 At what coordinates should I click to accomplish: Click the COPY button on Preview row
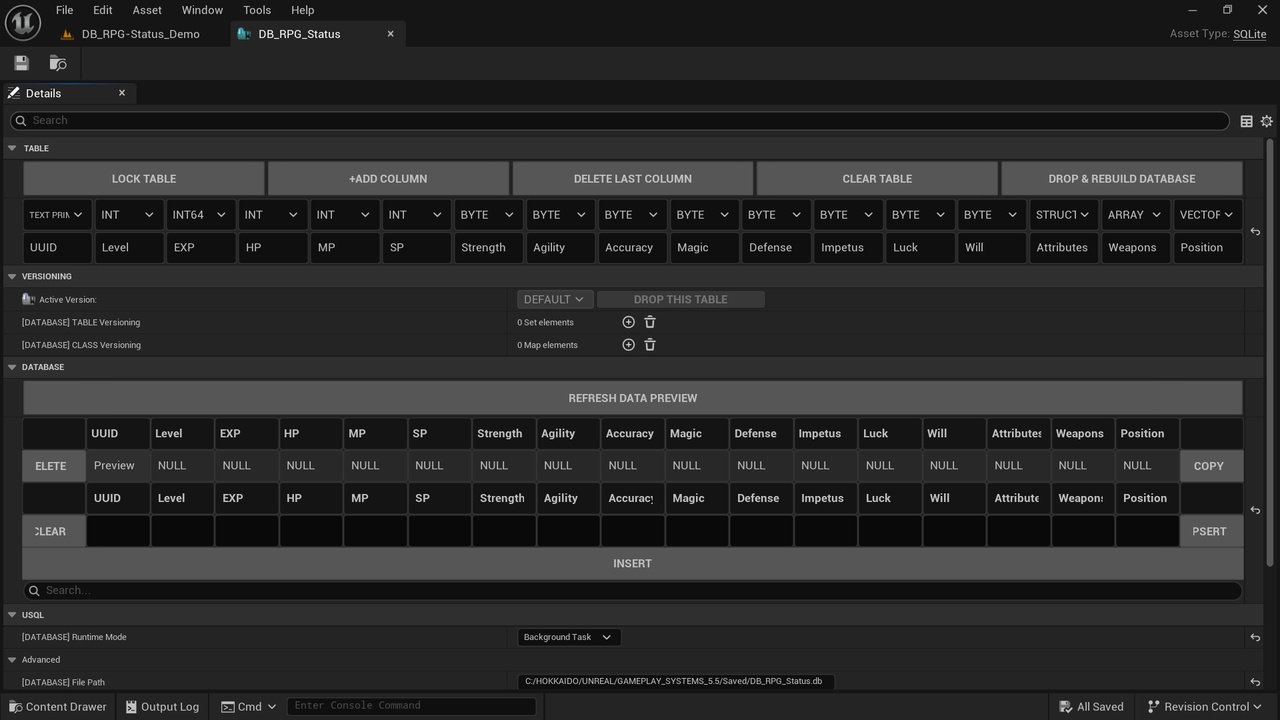click(1211, 466)
